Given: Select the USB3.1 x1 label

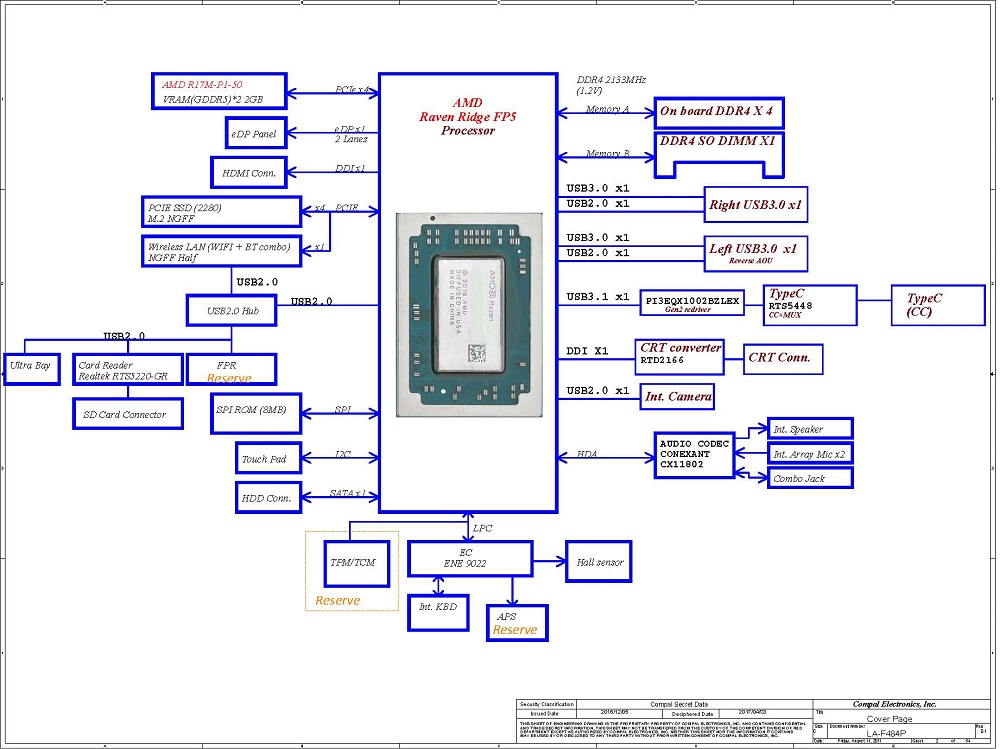Looking at the screenshot, I should 598,297.
